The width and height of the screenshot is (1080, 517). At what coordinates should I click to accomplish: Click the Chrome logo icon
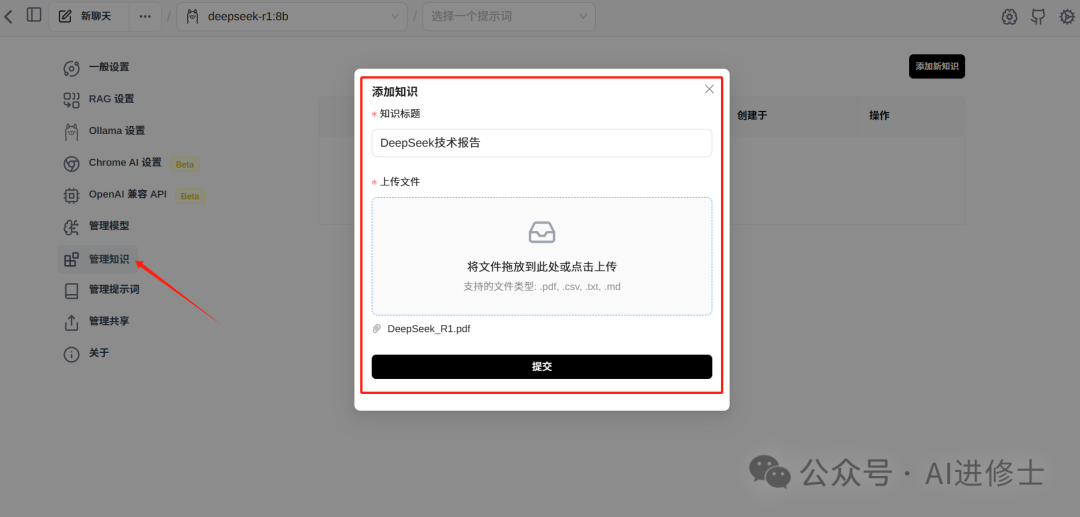72,163
